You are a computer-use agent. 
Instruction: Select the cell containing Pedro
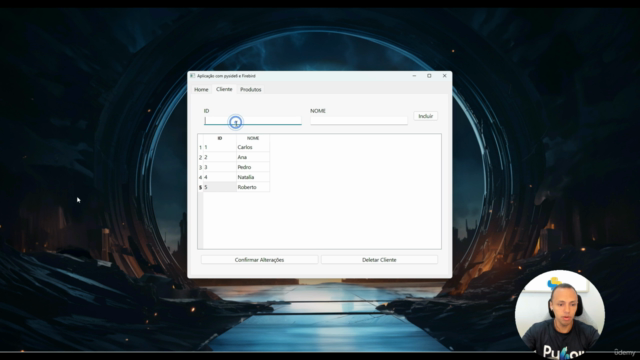click(x=253, y=167)
